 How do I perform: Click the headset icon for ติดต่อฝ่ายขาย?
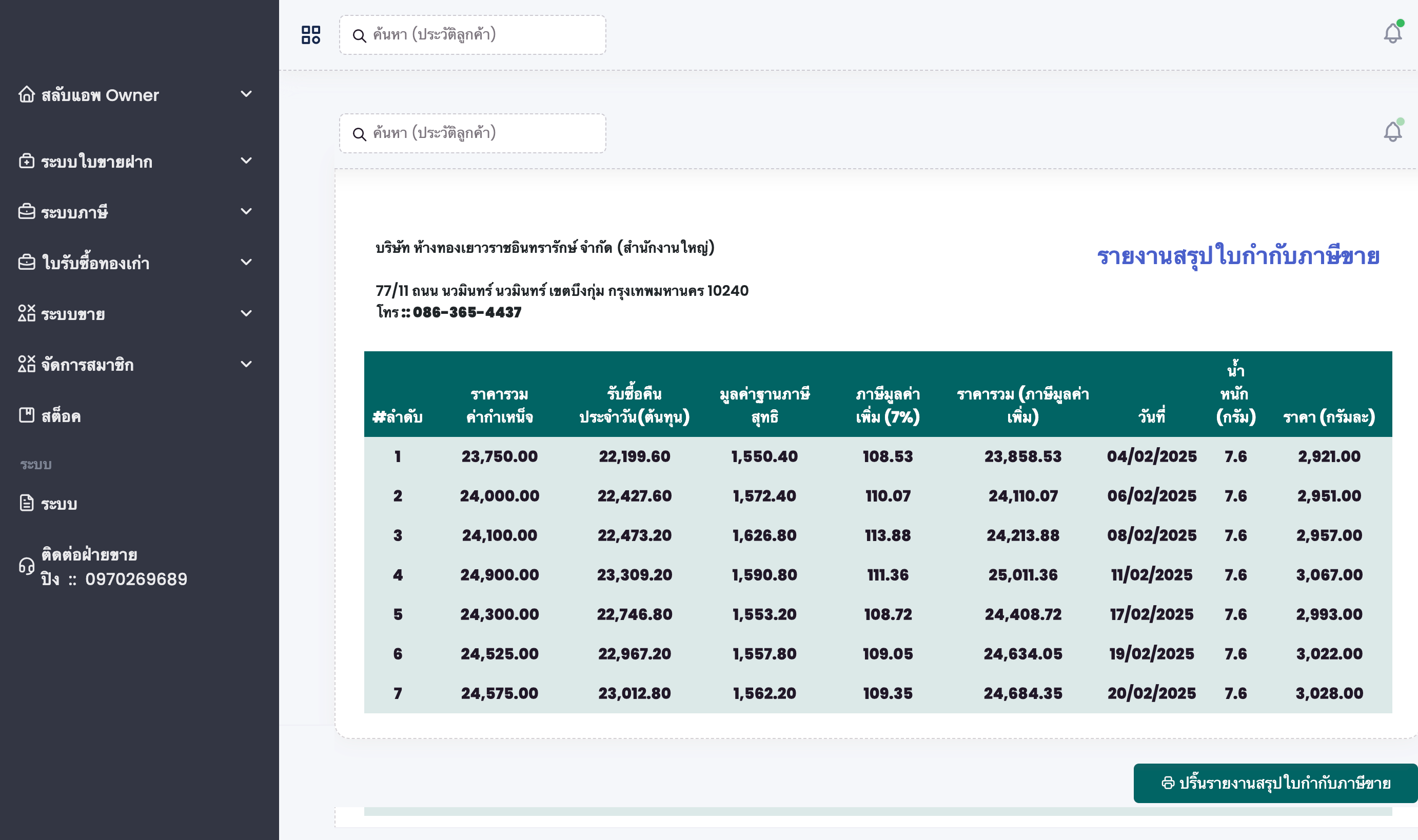point(27,566)
